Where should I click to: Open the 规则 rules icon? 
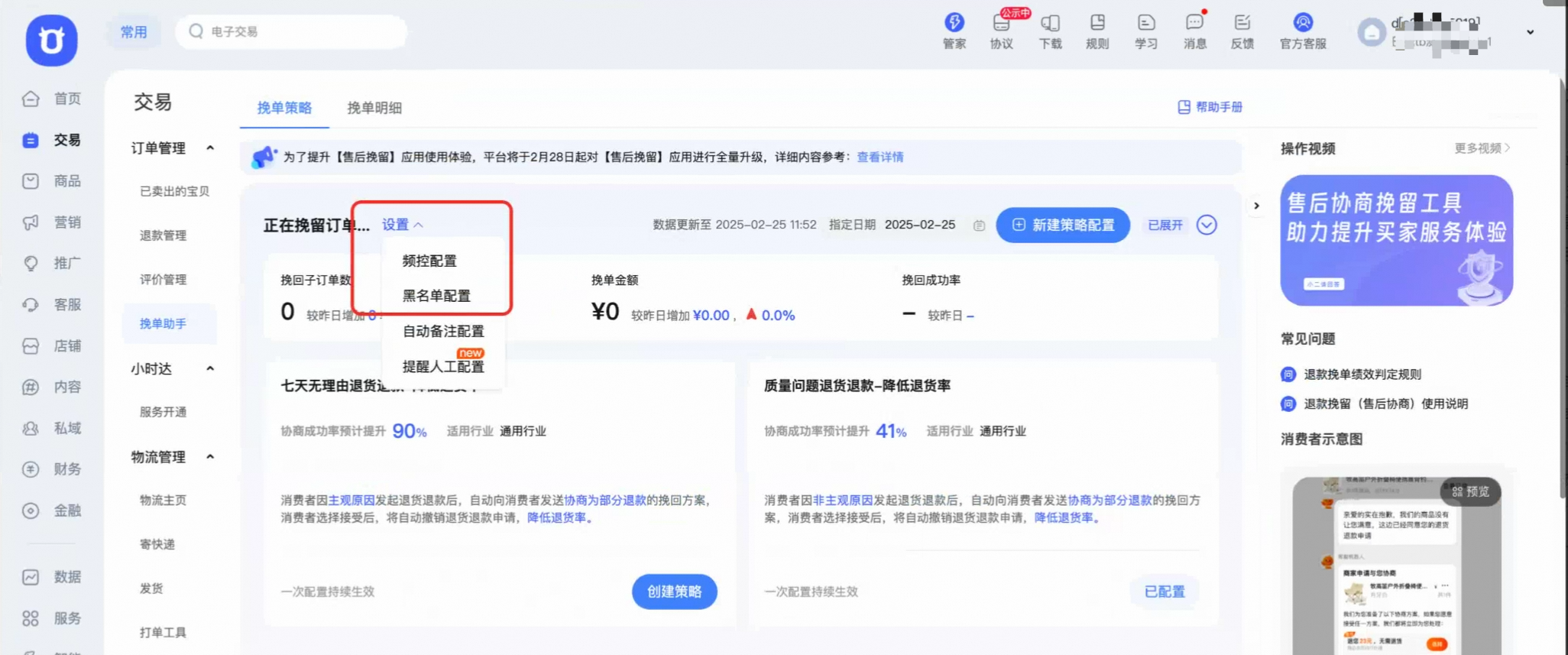(1097, 31)
